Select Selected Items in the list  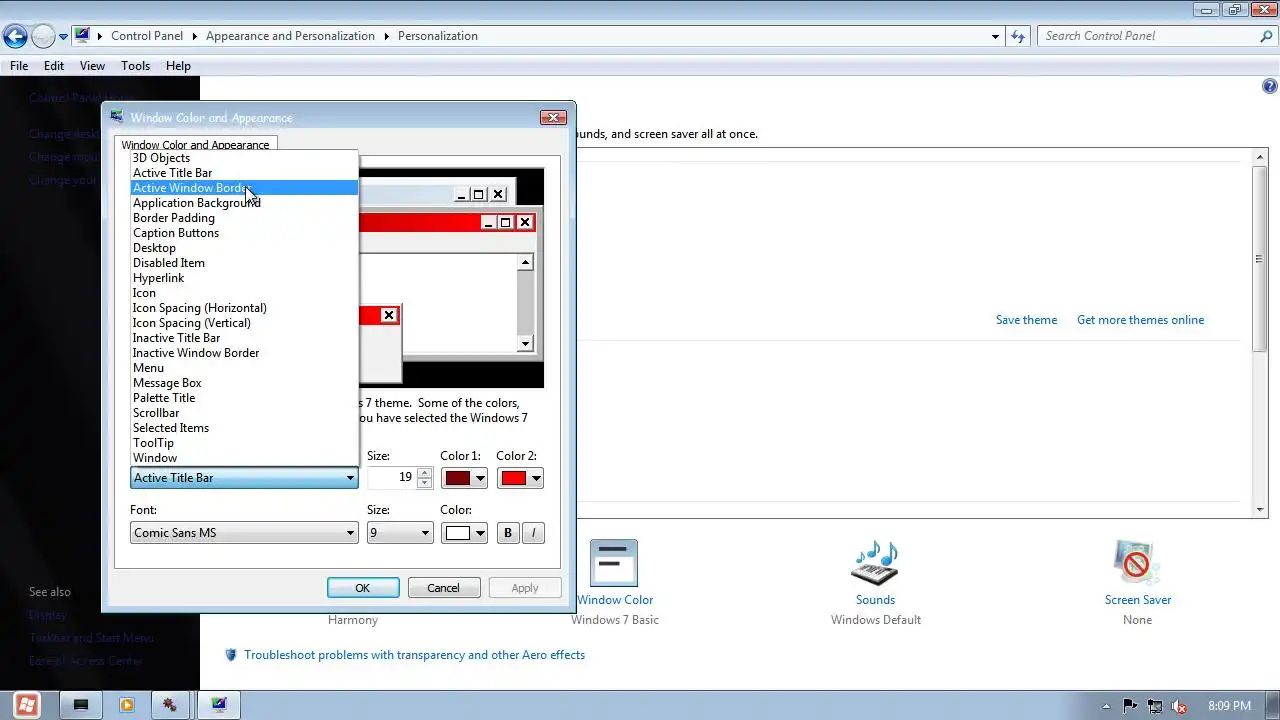[243, 428]
